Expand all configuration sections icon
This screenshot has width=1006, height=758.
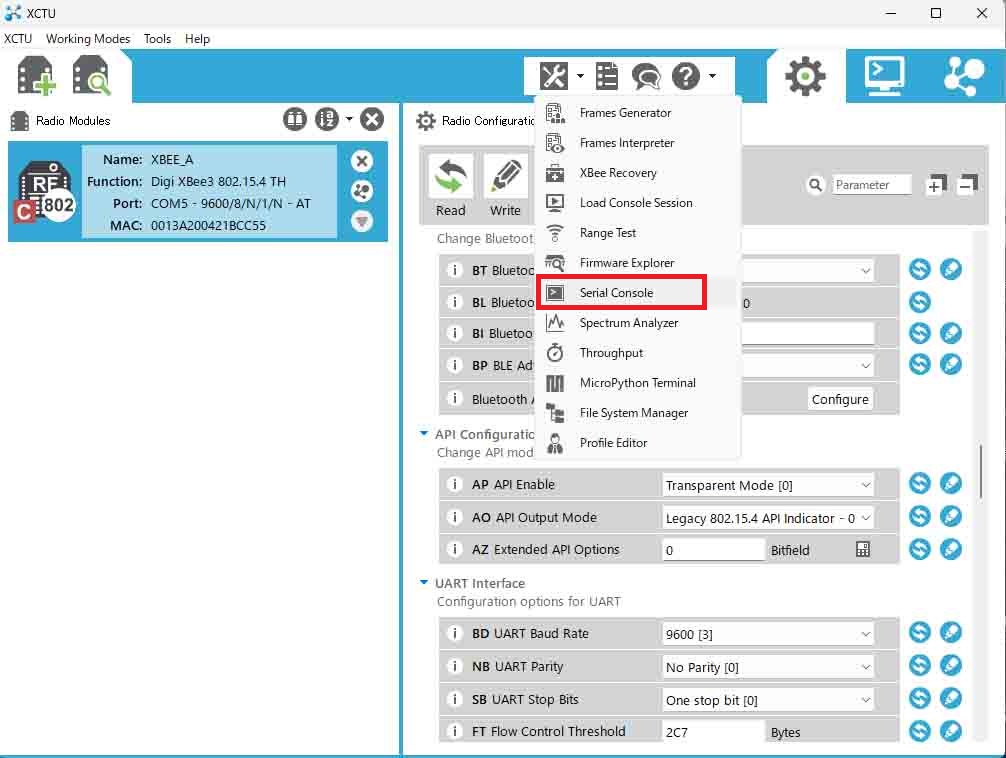tap(936, 185)
